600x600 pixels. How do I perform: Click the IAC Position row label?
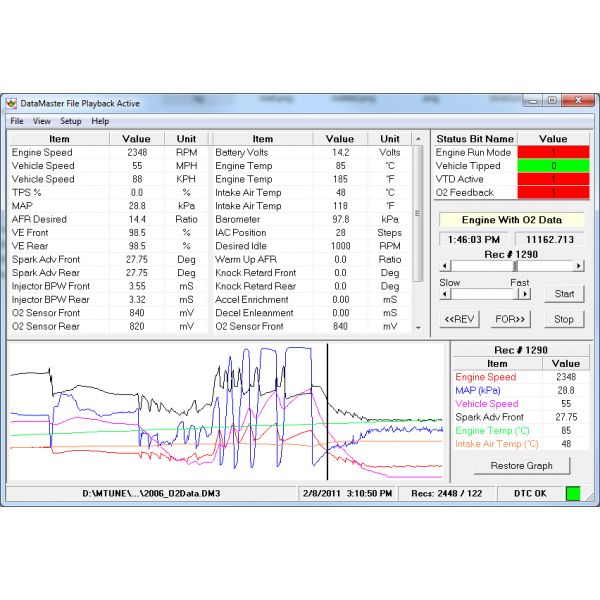pyautogui.click(x=240, y=233)
